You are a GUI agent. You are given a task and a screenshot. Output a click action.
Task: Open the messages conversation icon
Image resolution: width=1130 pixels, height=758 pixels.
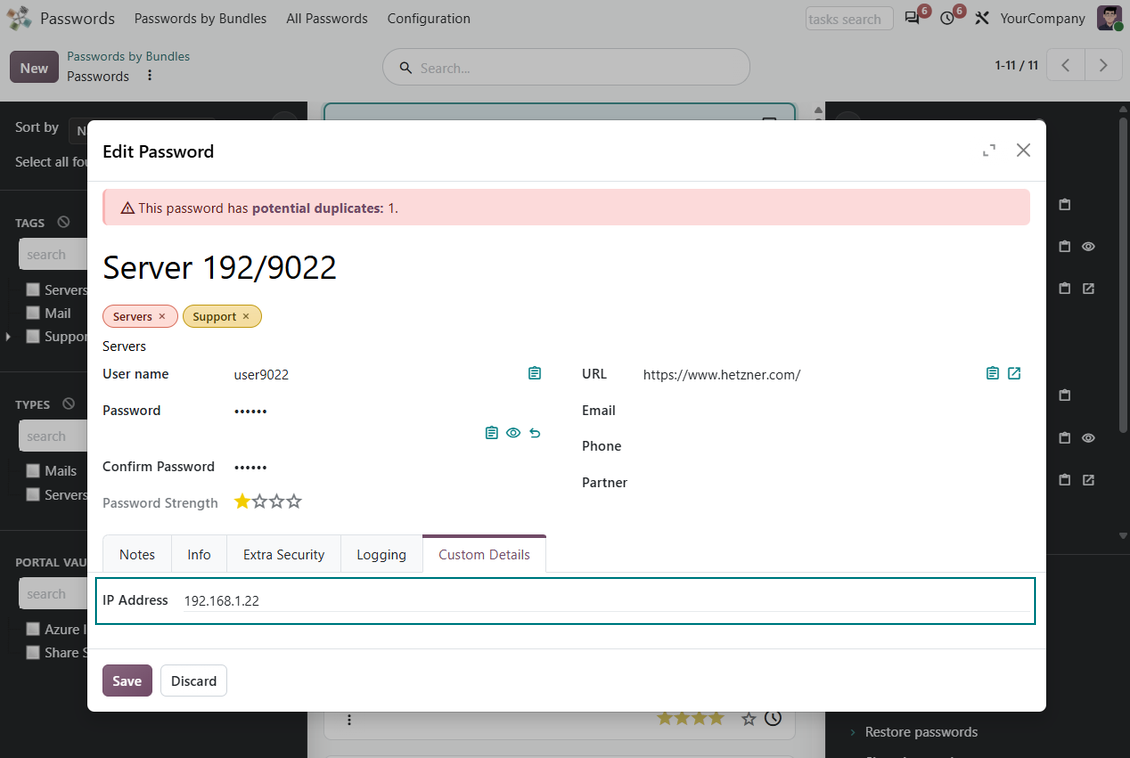[x=912, y=18]
